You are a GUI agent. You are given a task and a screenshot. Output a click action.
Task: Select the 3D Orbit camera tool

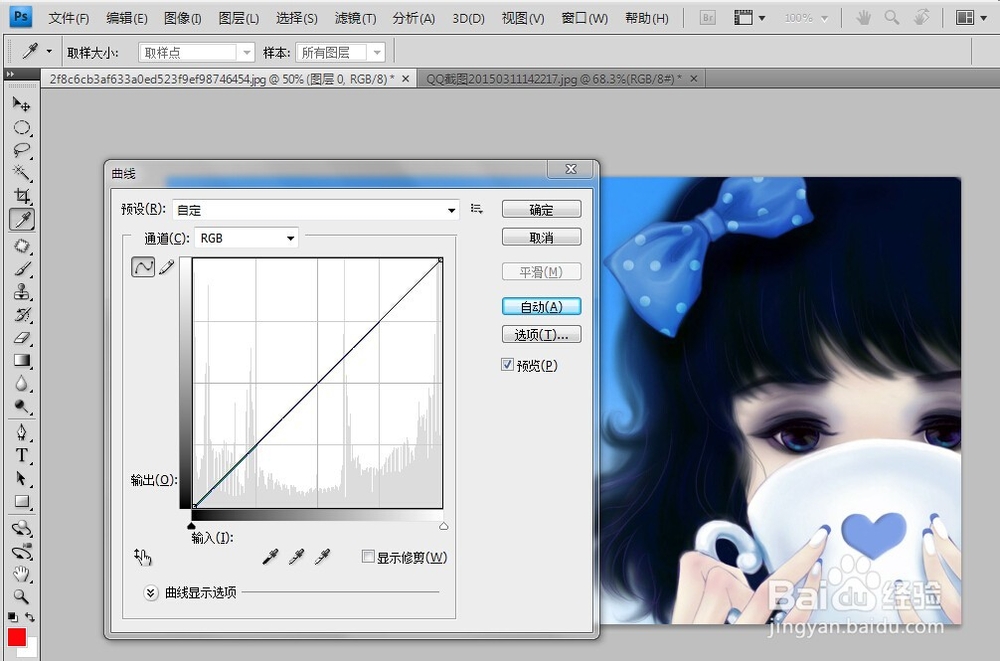[x=22, y=551]
